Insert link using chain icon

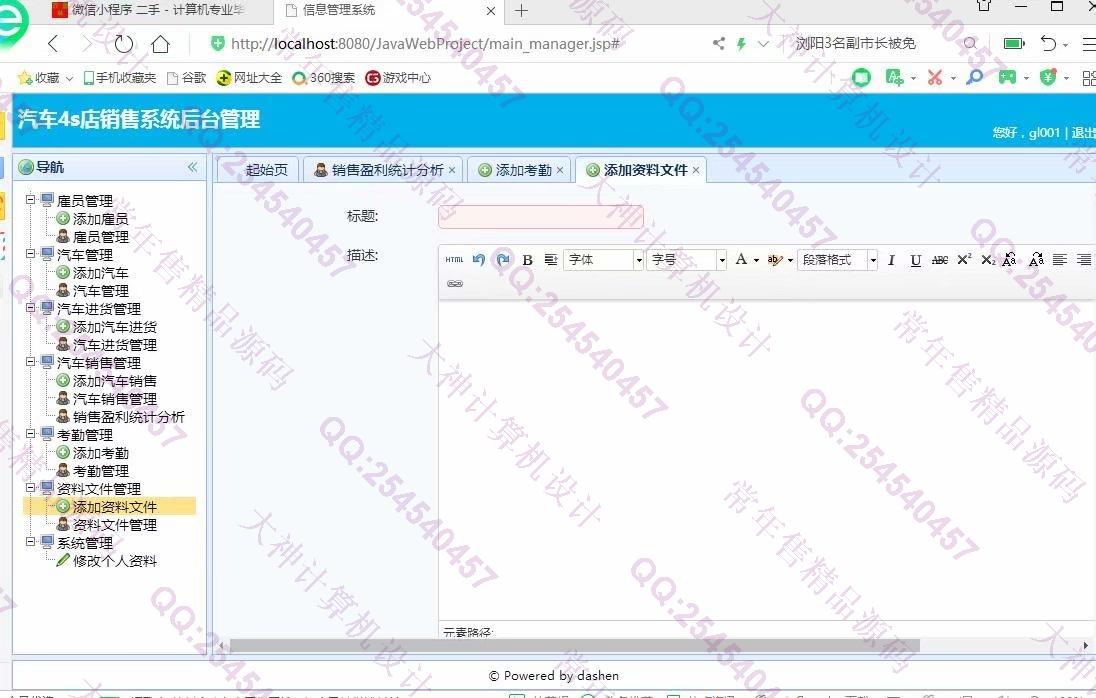click(x=455, y=284)
